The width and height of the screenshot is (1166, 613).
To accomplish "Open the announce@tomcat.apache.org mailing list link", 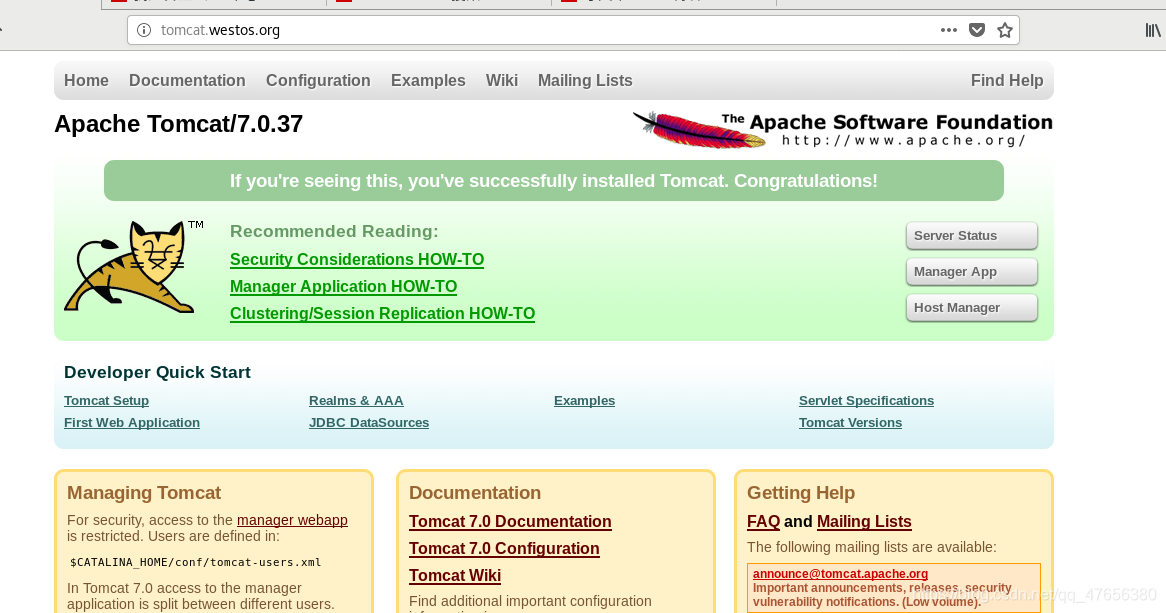I will [840, 574].
